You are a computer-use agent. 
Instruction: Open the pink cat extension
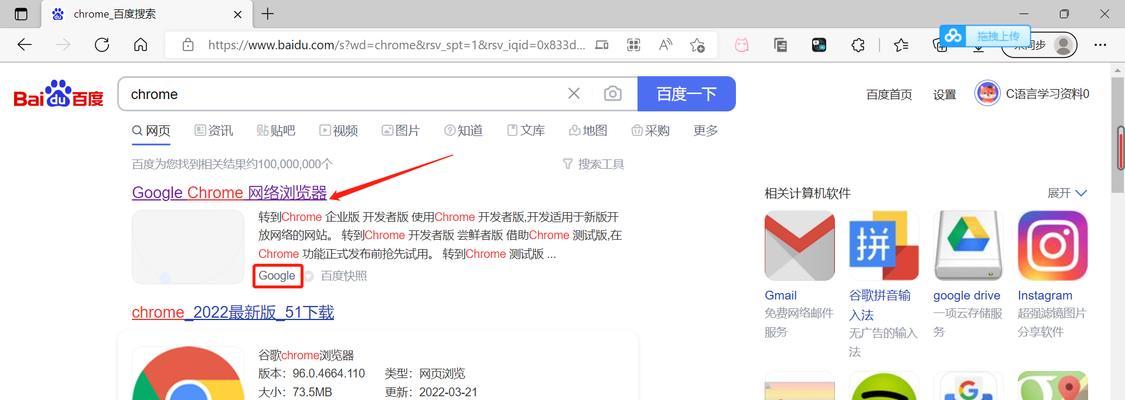tap(742, 45)
